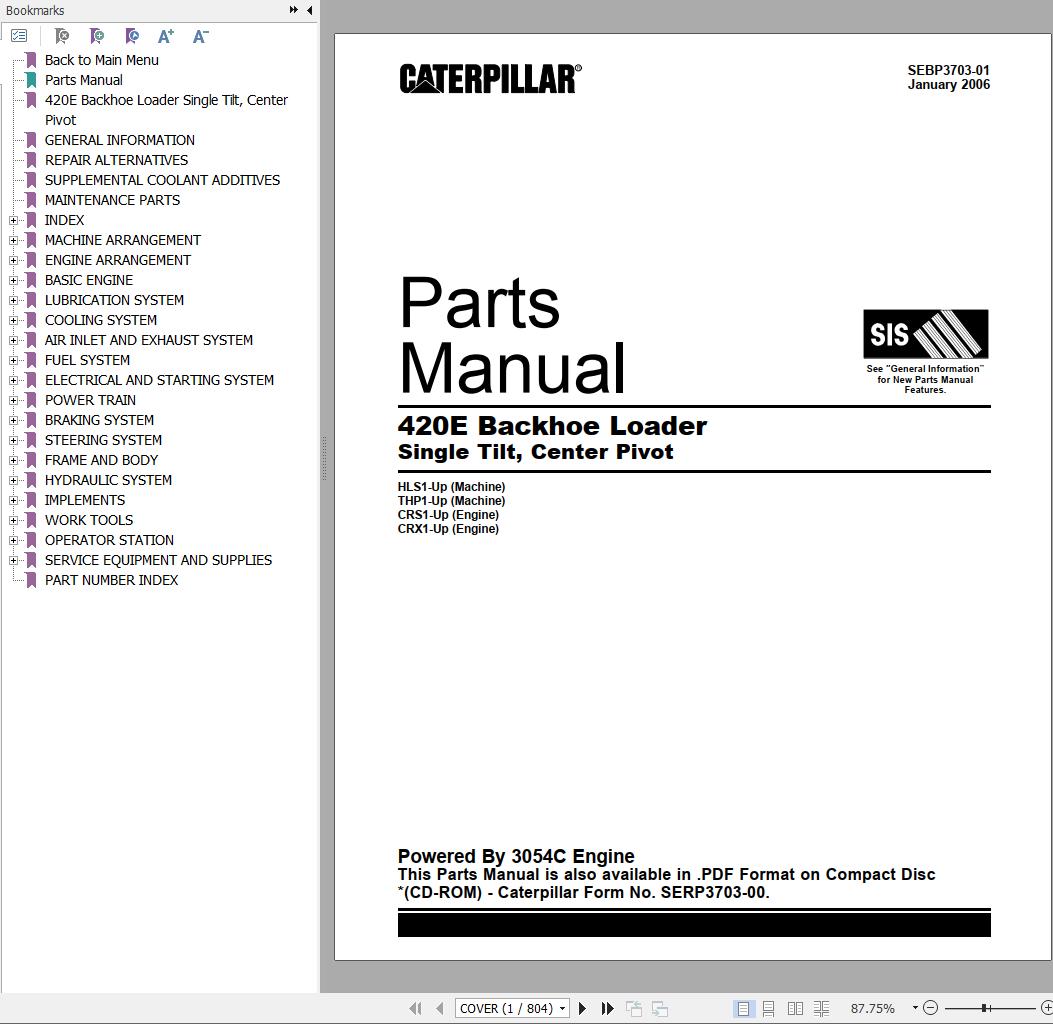
Task: Select the PART NUMBER INDEX bookmark
Action: (x=111, y=580)
